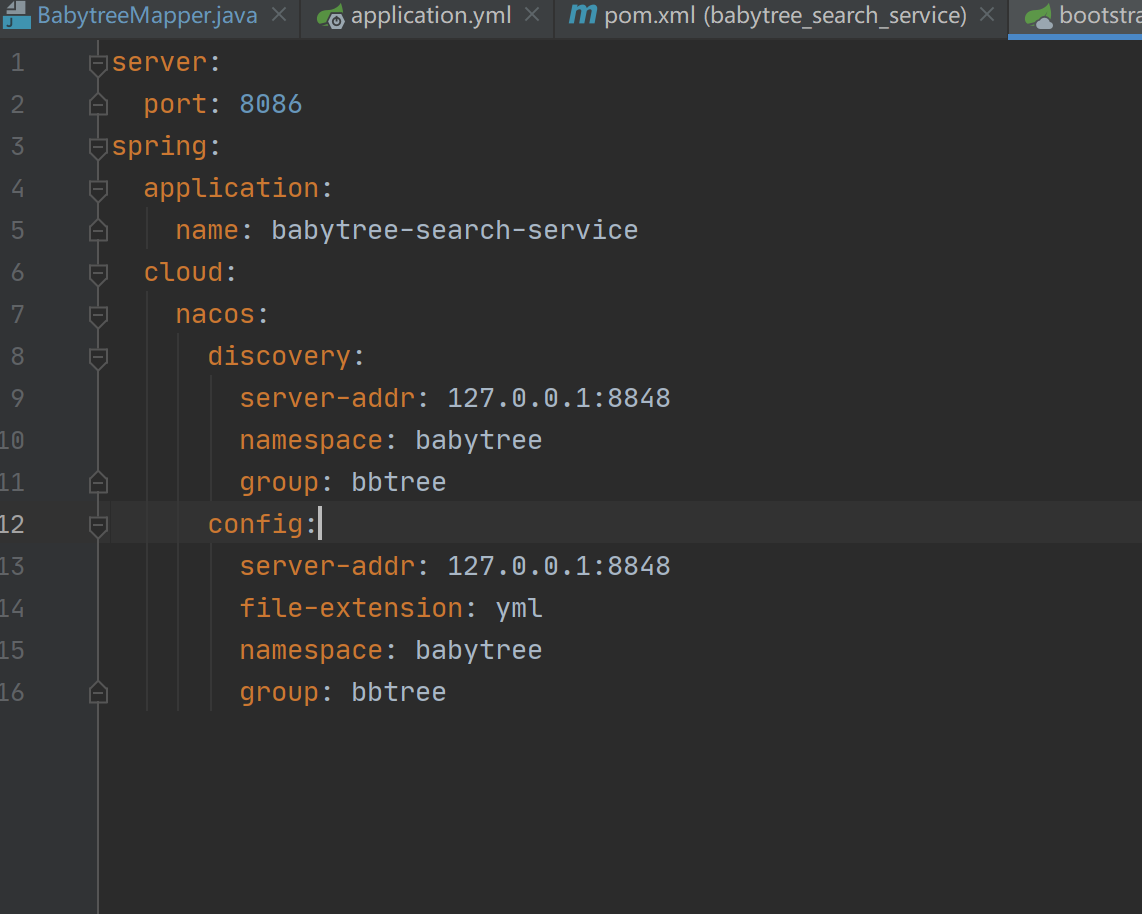The image size is (1142, 914).
Task: Fold the application section in gutter
Action: tap(98, 190)
